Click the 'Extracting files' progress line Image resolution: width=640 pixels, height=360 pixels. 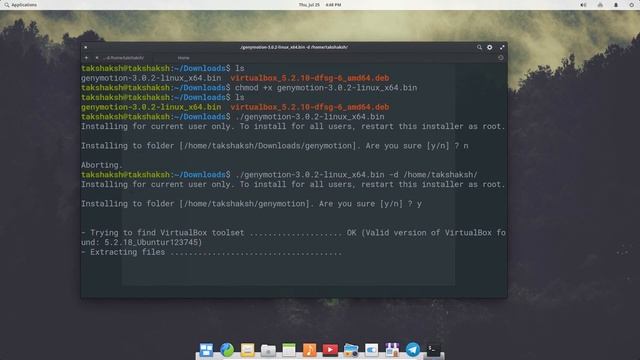click(211, 252)
